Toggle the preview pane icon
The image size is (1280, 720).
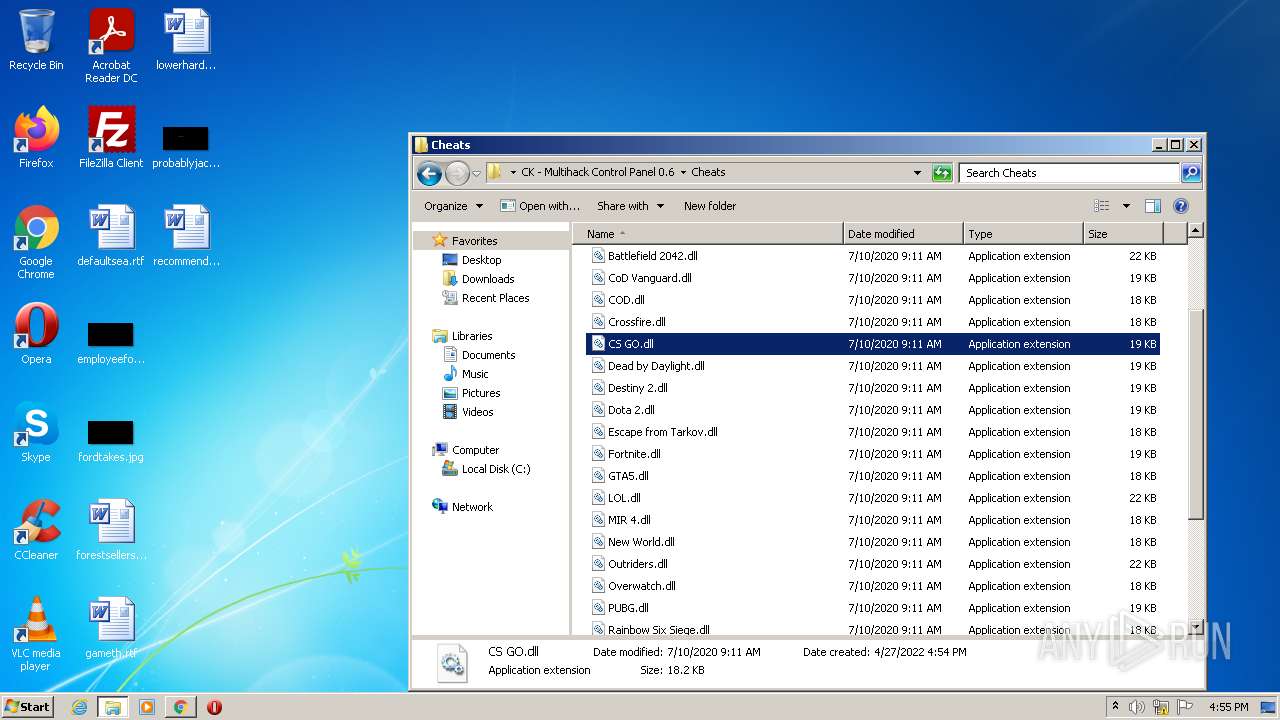click(x=1153, y=206)
